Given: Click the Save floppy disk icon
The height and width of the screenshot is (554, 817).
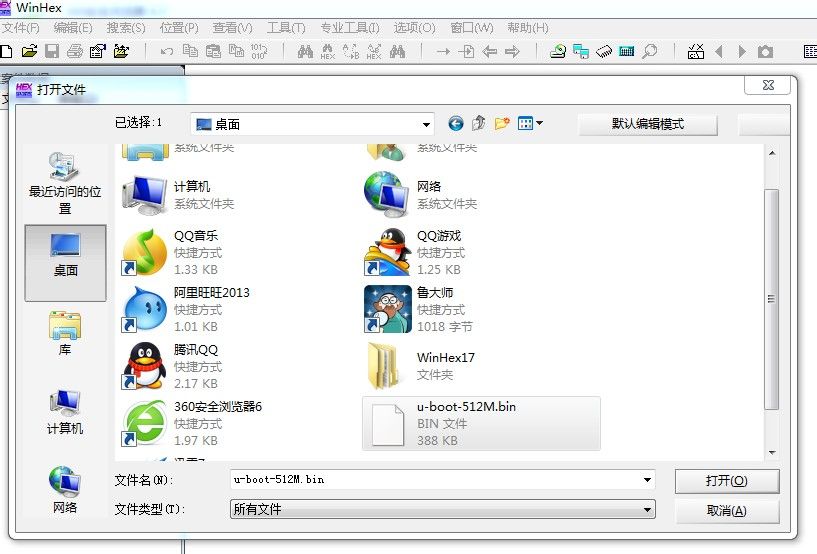Looking at the screenshot, I should point(52,51).
